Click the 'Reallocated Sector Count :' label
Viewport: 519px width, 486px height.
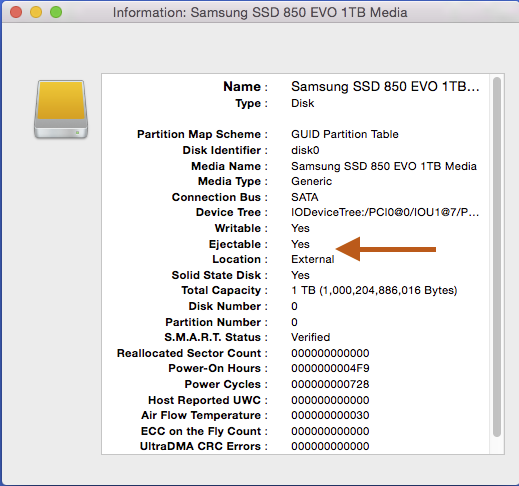point(192,353)
